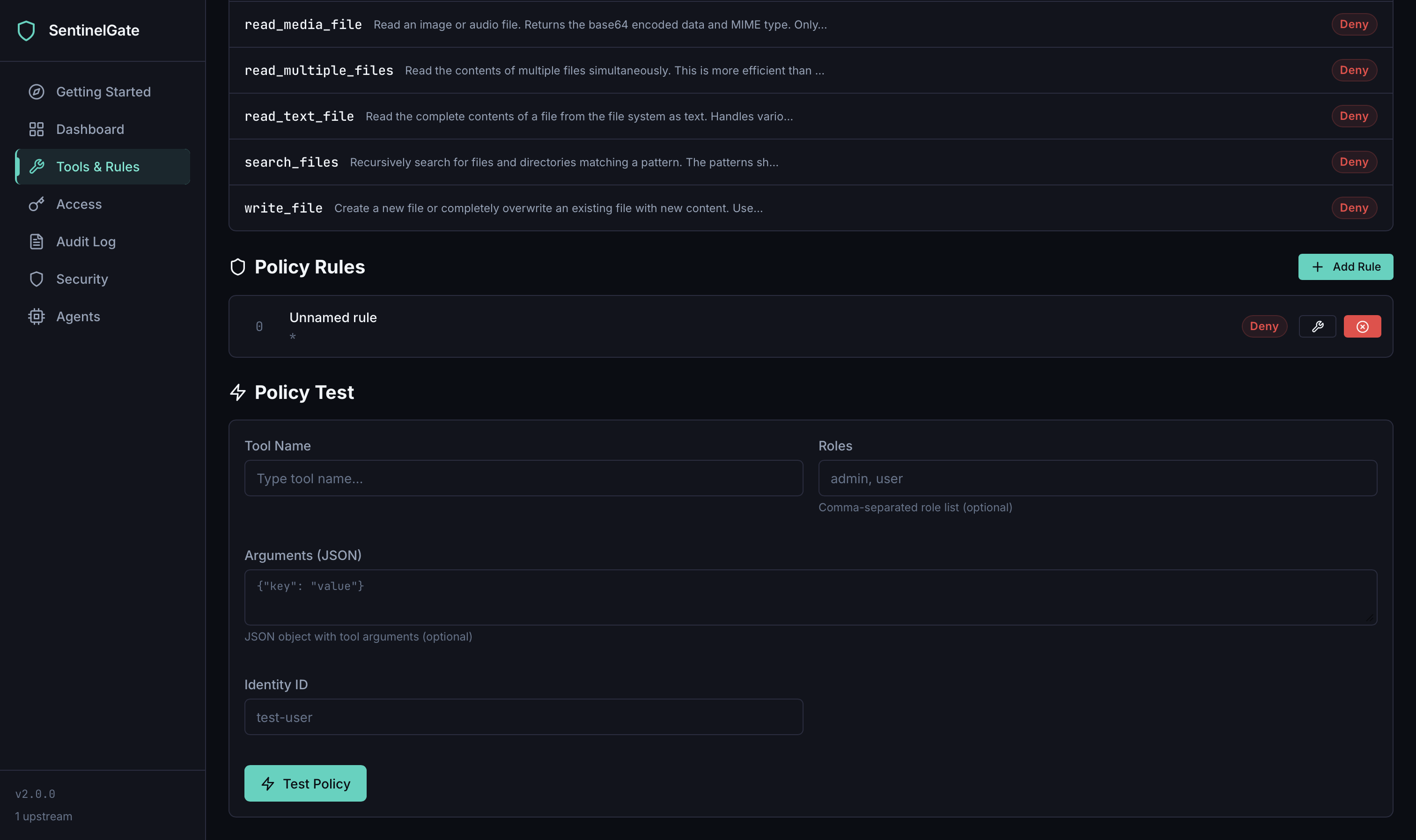The width and height of the screenshot is (1416, 840).
Task: Toggle Deny badge on Unnamed rule
Action: coord(1264,326)
